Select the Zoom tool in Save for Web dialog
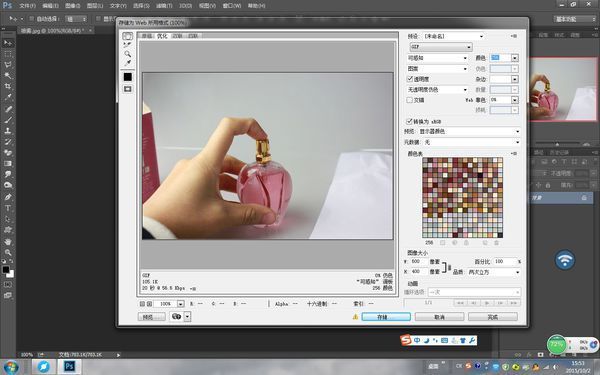600x375 pixels. 127,54
